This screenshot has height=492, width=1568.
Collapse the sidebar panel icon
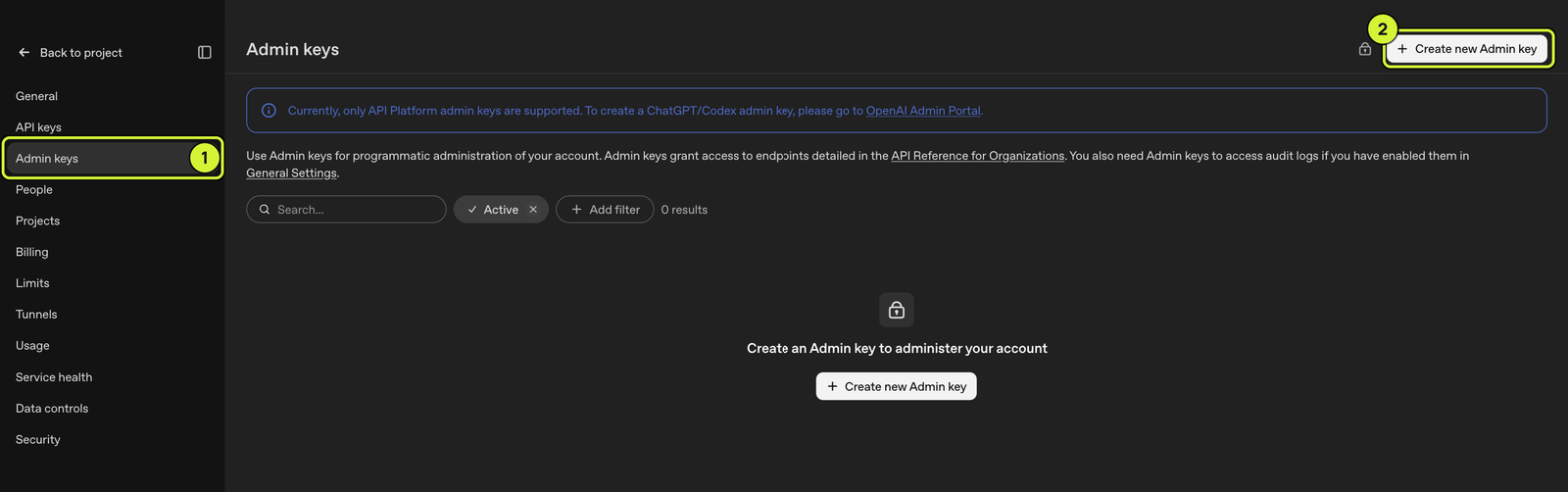(205, 53)
